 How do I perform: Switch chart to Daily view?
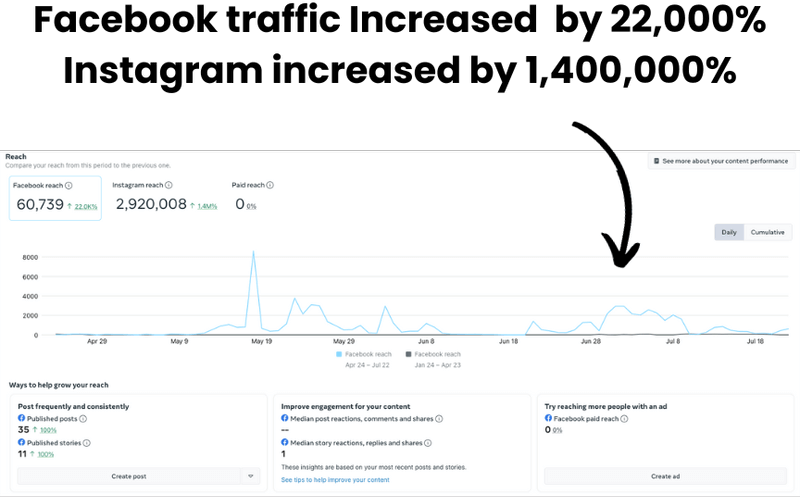(729, 232)
